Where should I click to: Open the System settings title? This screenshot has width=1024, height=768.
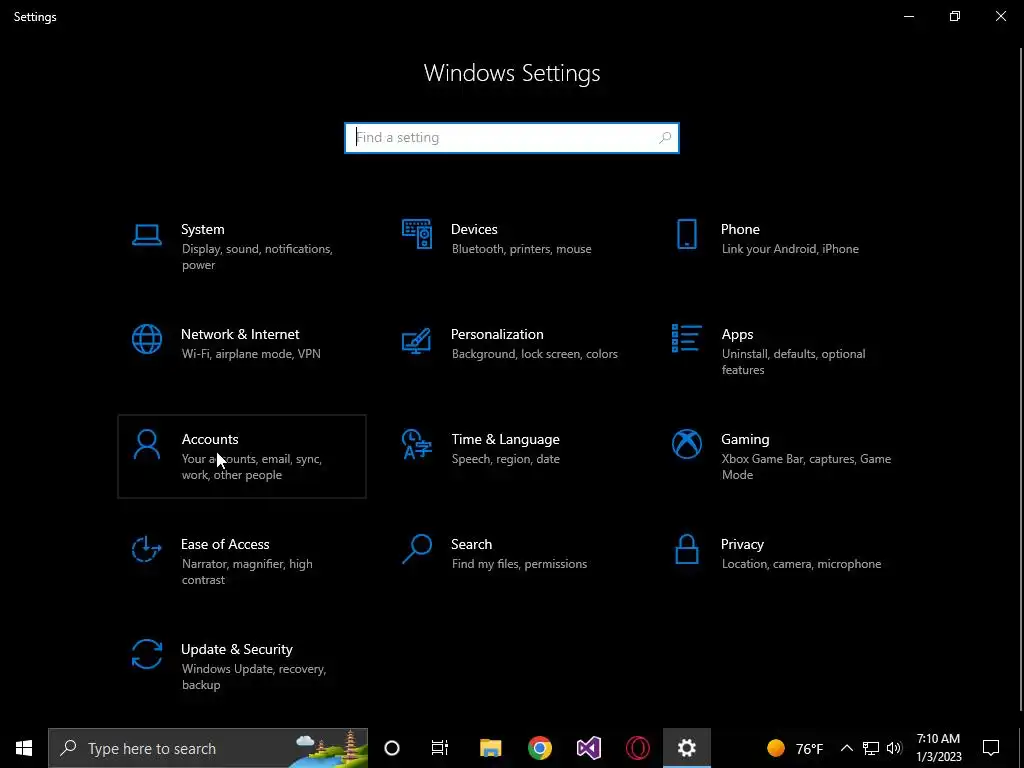pyautogui.click(x=203, y=229)
